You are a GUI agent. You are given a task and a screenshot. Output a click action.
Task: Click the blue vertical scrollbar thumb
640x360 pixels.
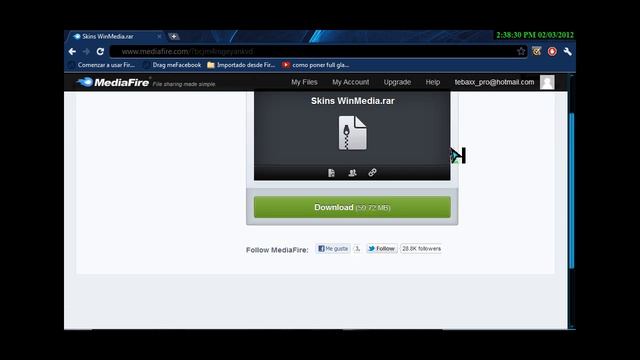coord(571,191)
